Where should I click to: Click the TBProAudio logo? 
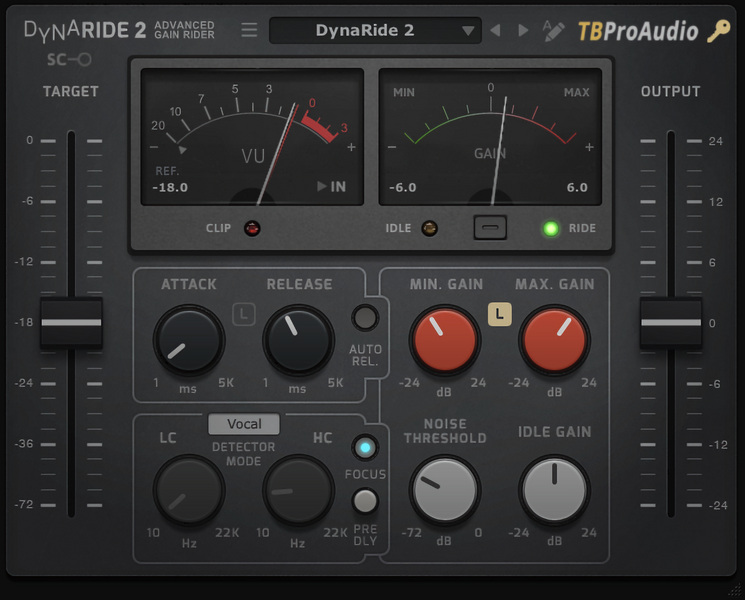pos(637,31)
